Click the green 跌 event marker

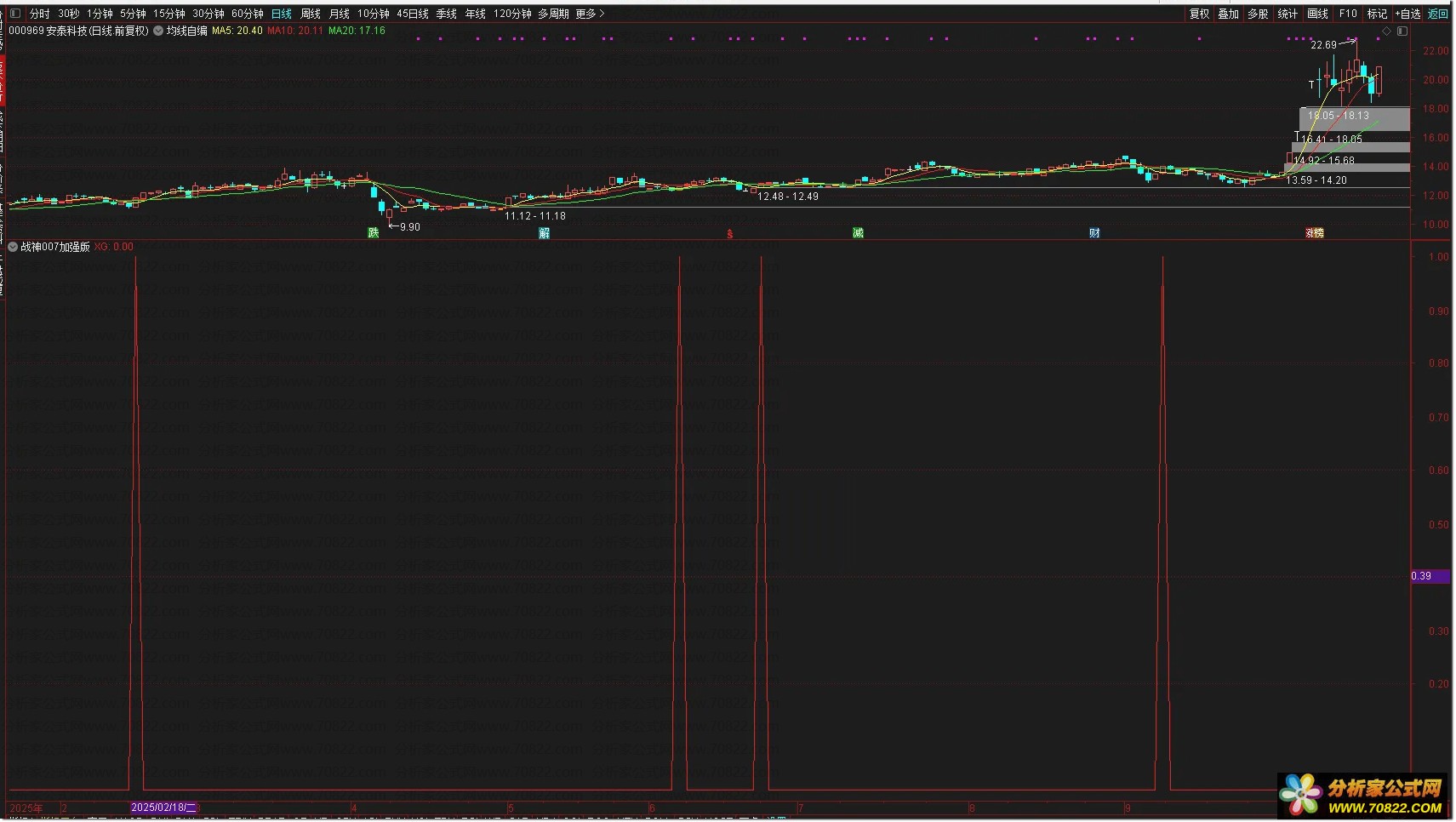(373, 233)
